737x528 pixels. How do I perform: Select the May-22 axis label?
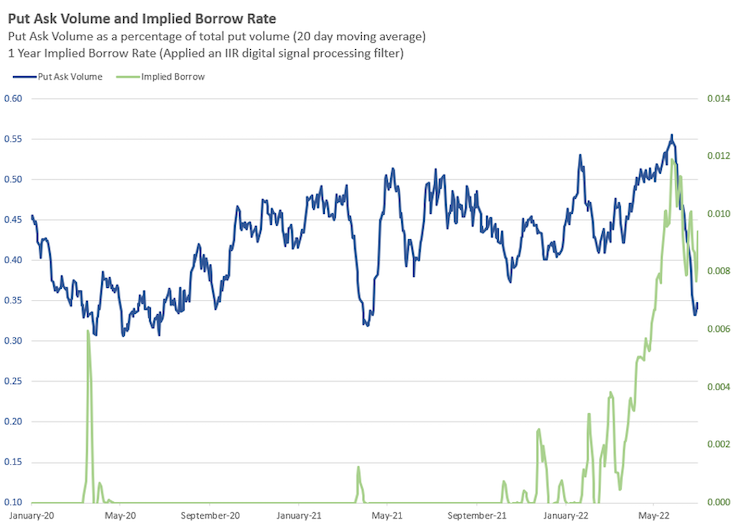[653, 516]
